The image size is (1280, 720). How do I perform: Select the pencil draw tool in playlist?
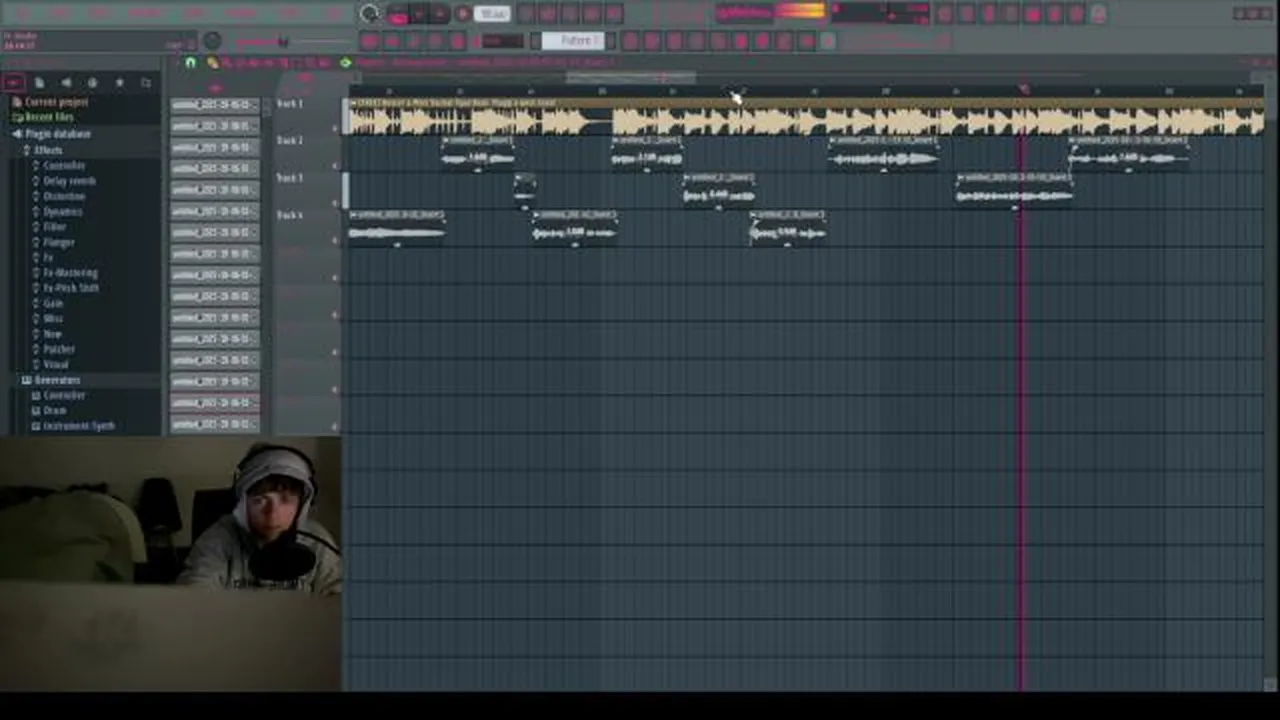(x=213, y=63)
